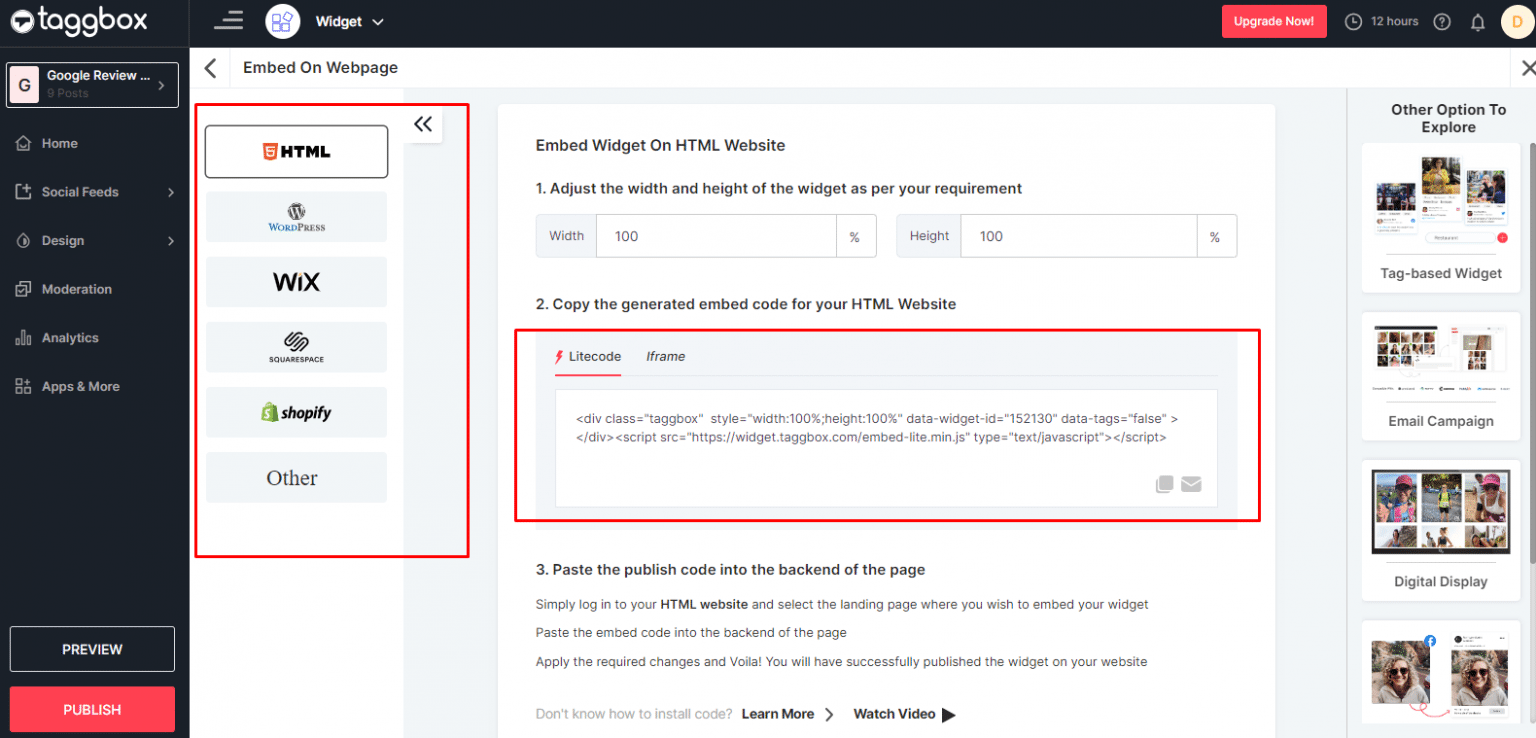The image size is (1536, 738).
Task: Open notifications with the bell icon
Action: (x=1478, y=21)
